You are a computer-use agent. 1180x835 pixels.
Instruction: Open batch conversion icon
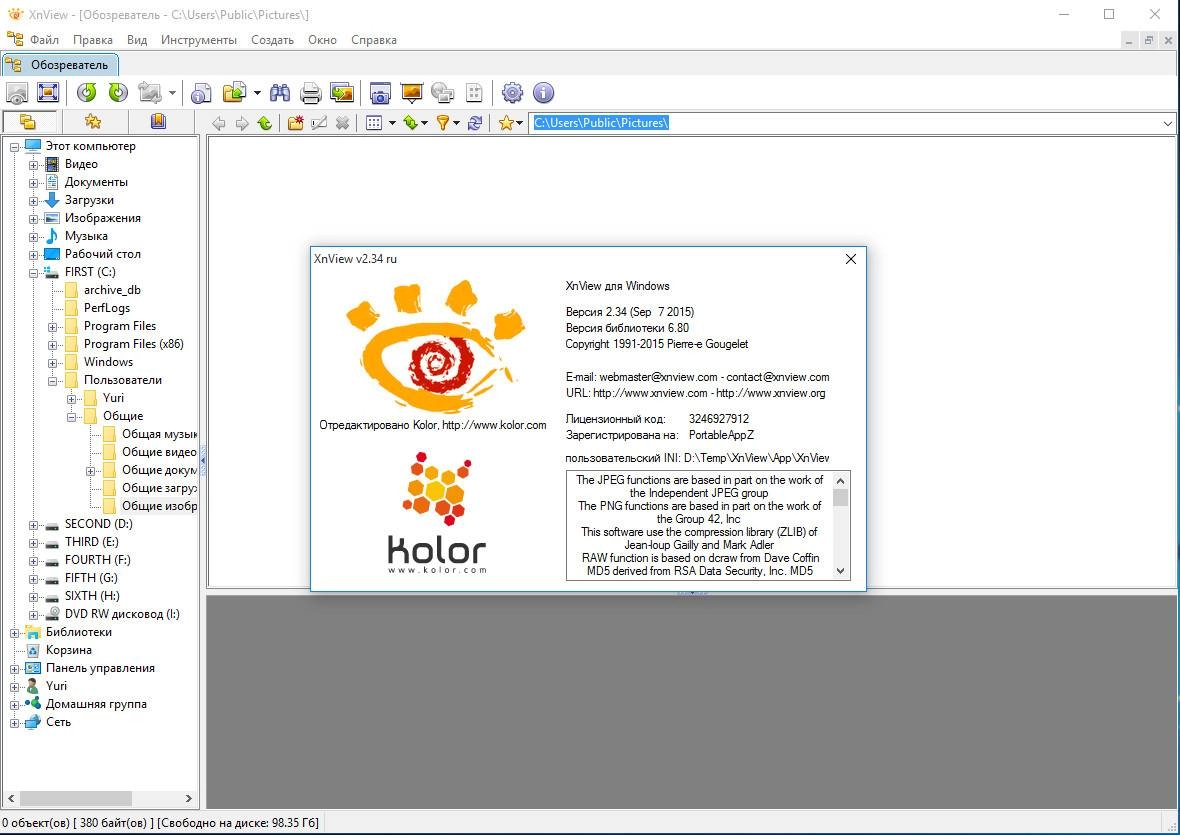[342, 93]
